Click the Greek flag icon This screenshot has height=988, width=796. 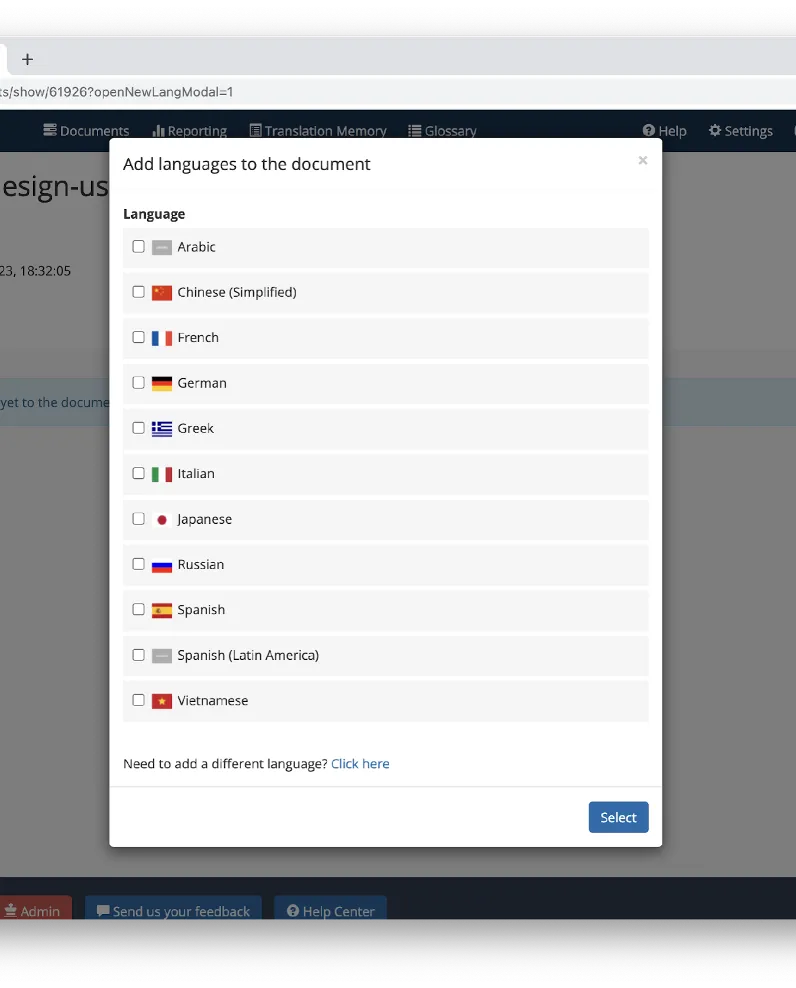click(162, 429)
